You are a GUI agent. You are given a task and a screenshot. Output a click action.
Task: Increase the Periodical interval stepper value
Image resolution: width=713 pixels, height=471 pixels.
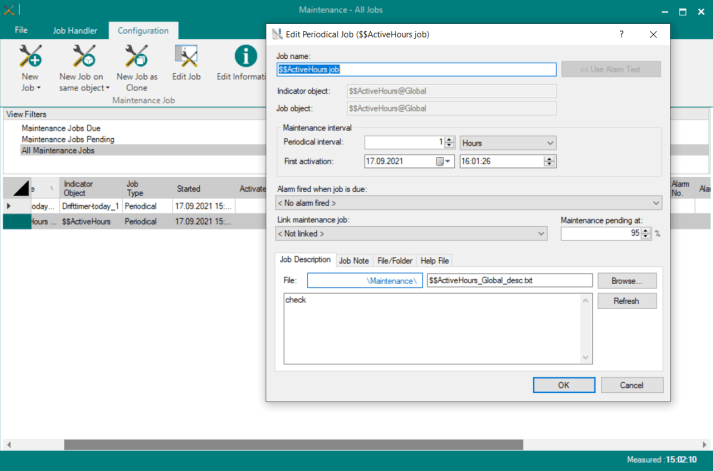point(450,140)
